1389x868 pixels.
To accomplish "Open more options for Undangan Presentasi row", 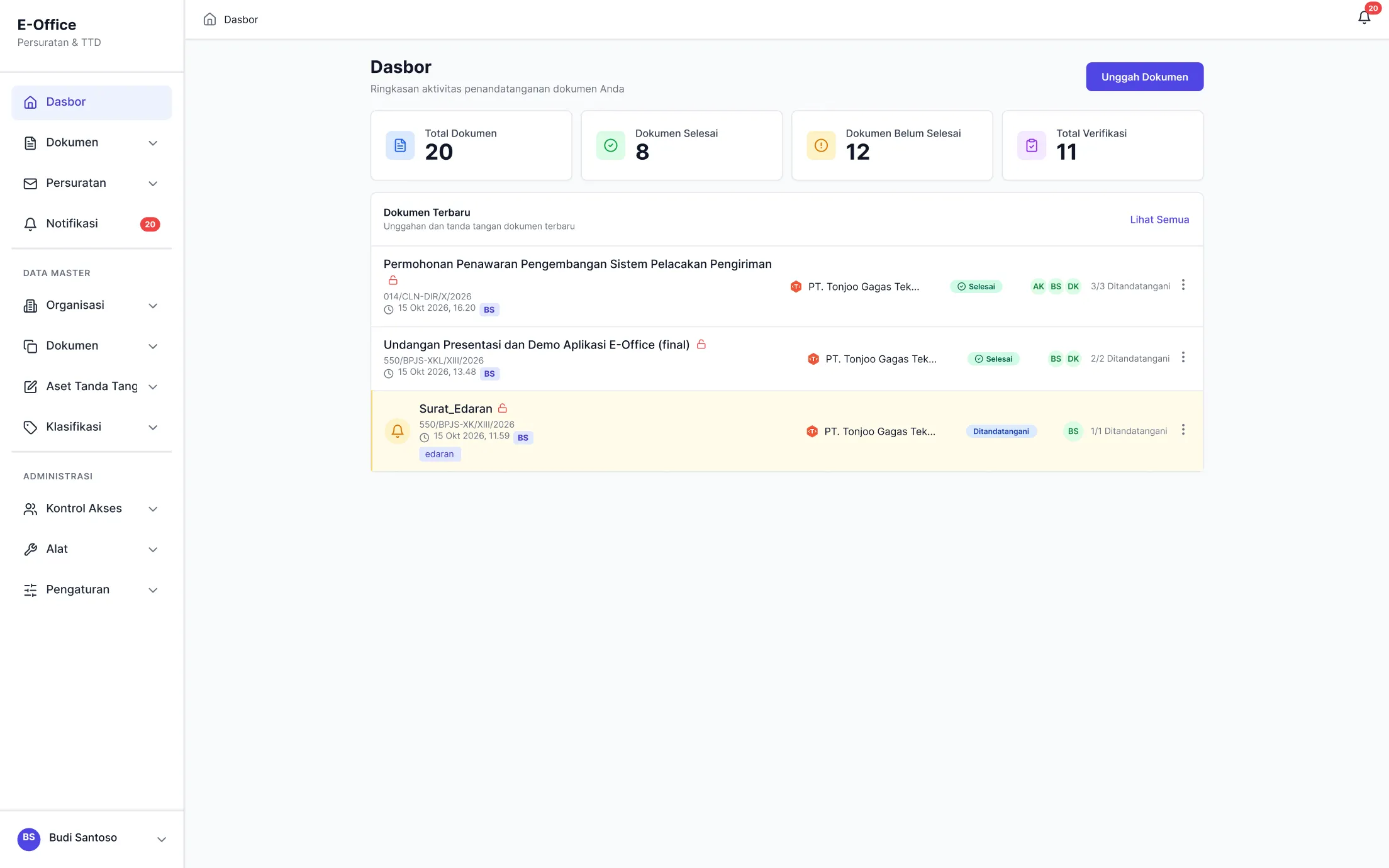I will 1183,357.
